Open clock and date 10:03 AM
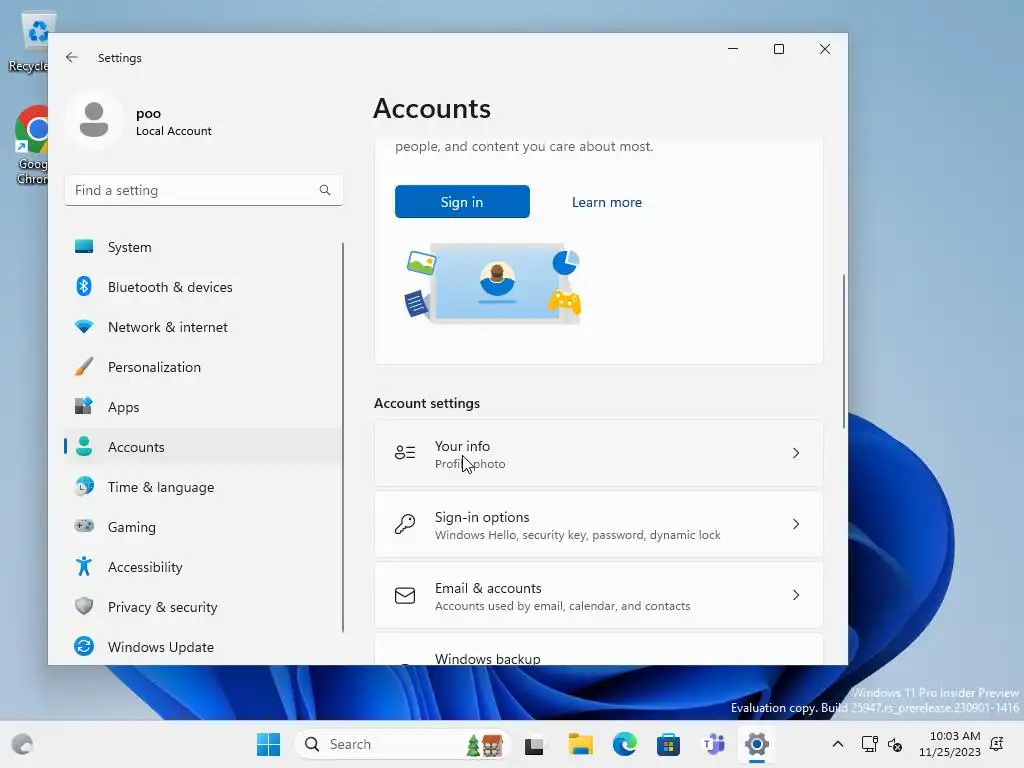 pyautogui.click(x=950, y=744)
